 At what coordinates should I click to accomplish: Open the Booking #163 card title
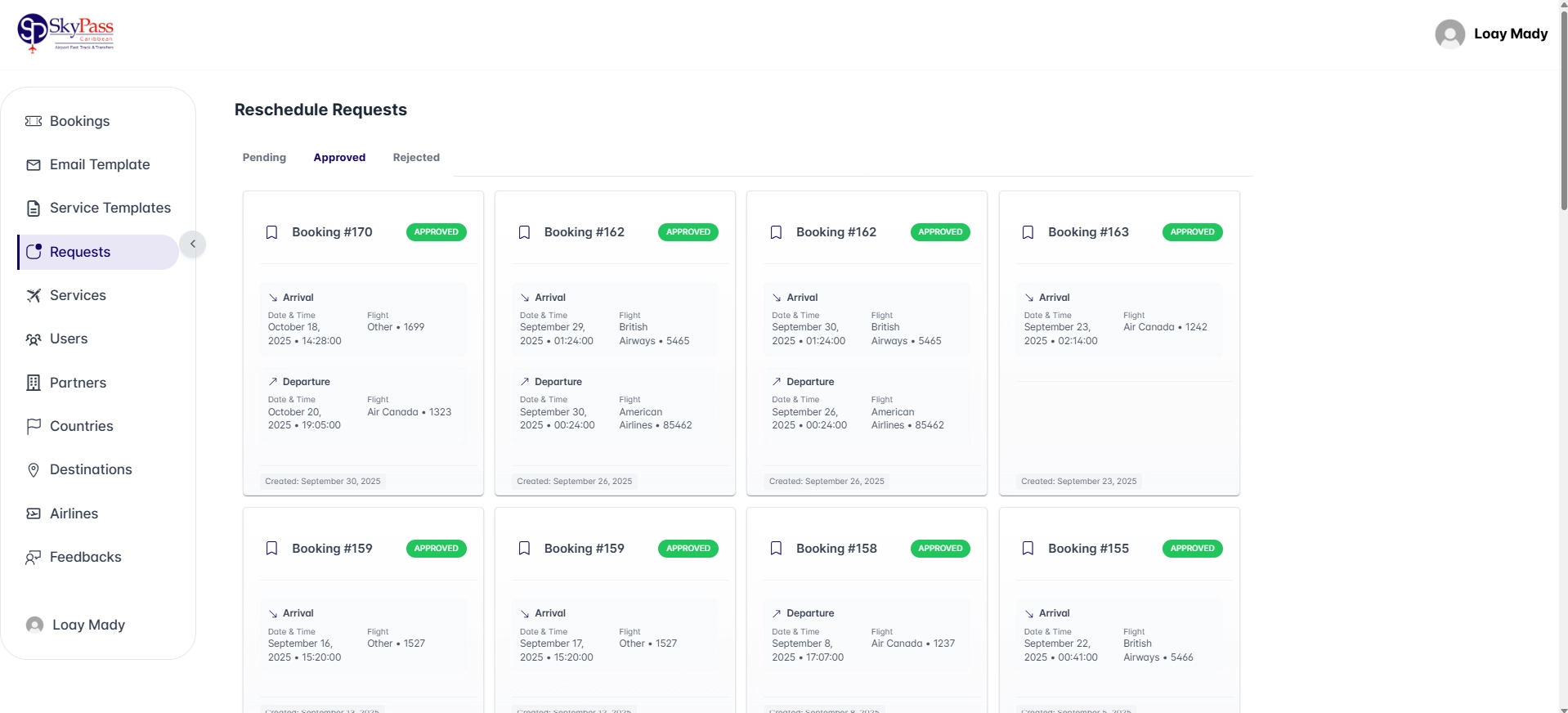pos(1088,232)
